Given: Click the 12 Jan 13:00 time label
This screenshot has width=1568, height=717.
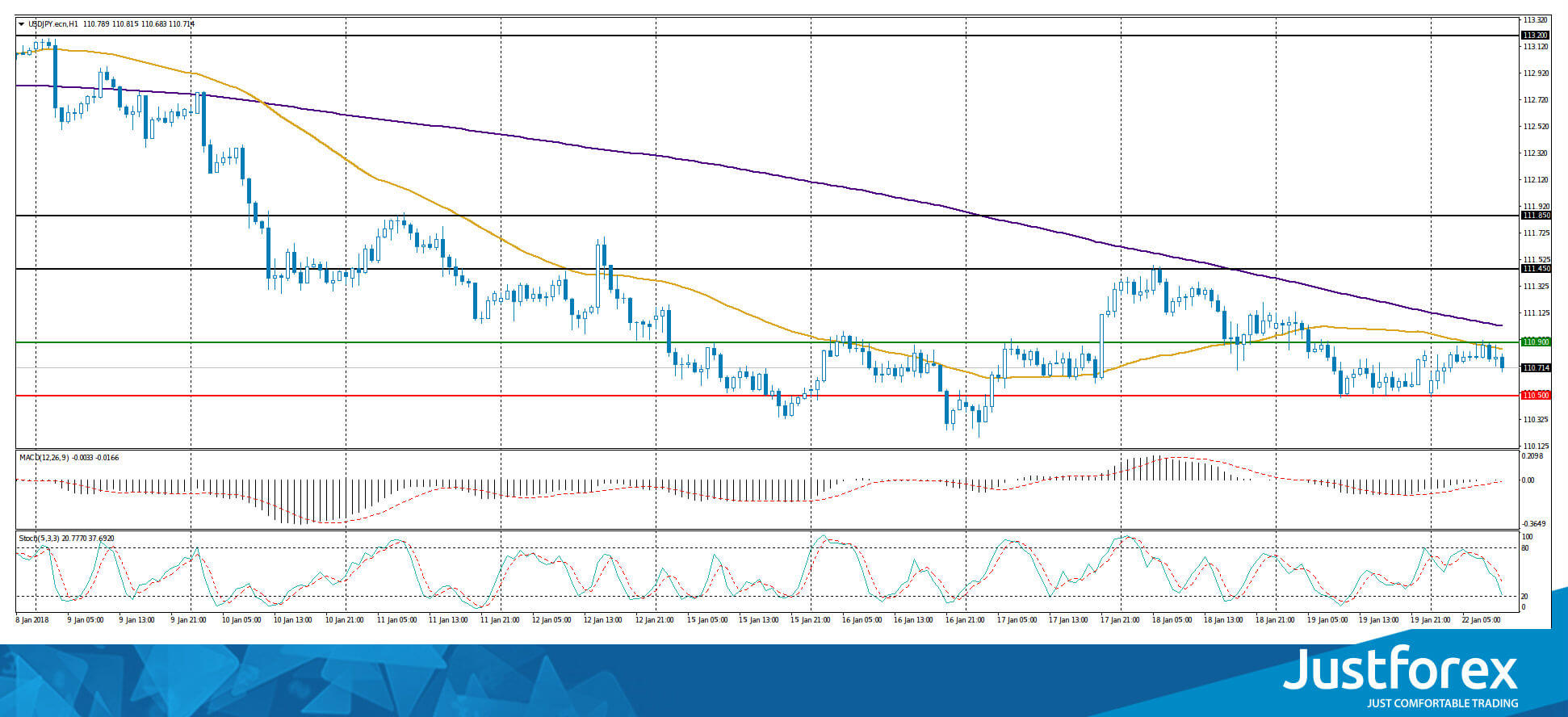Looking at the screenshot, I should pyautogui.click(x=602, y=620).
